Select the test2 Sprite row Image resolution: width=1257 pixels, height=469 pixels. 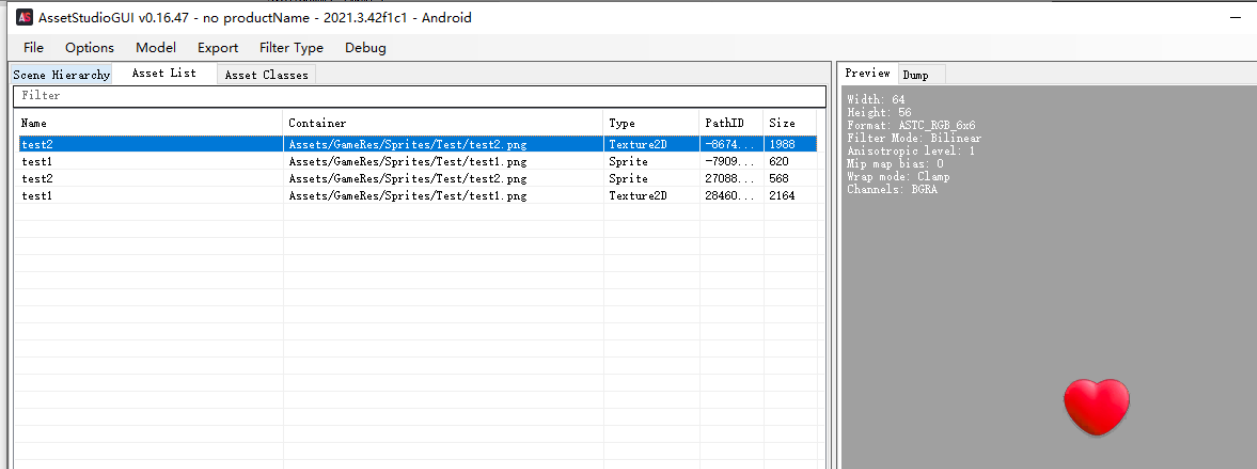coord(417,179)
